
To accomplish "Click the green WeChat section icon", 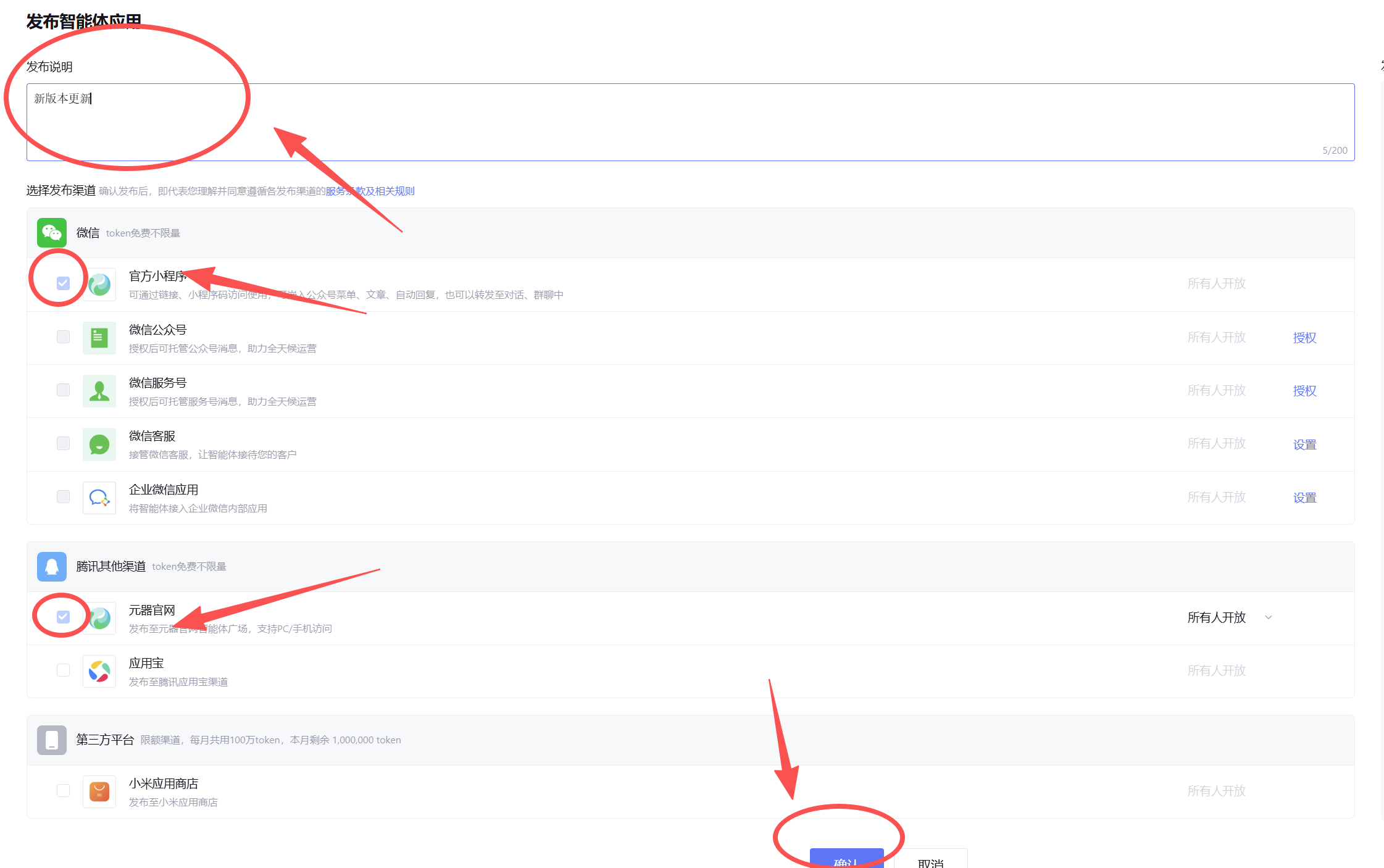I will pyautogui.click(x=52, y=233).
